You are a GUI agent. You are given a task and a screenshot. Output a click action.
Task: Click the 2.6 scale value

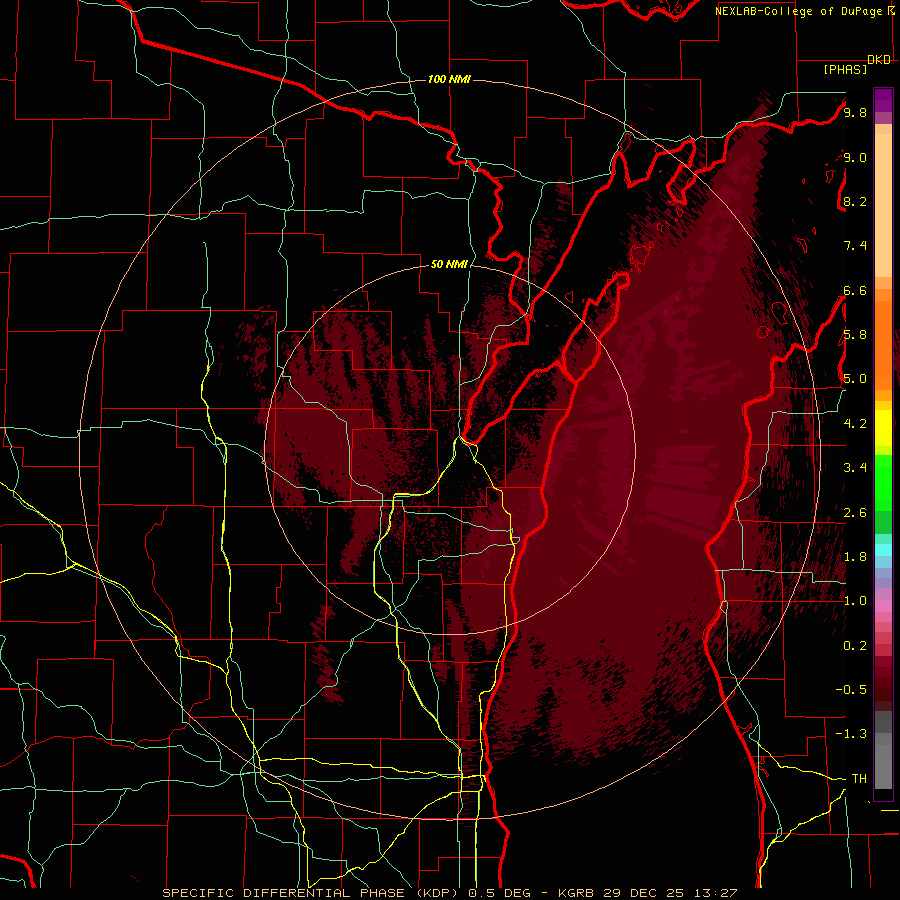tap(855, 513)
